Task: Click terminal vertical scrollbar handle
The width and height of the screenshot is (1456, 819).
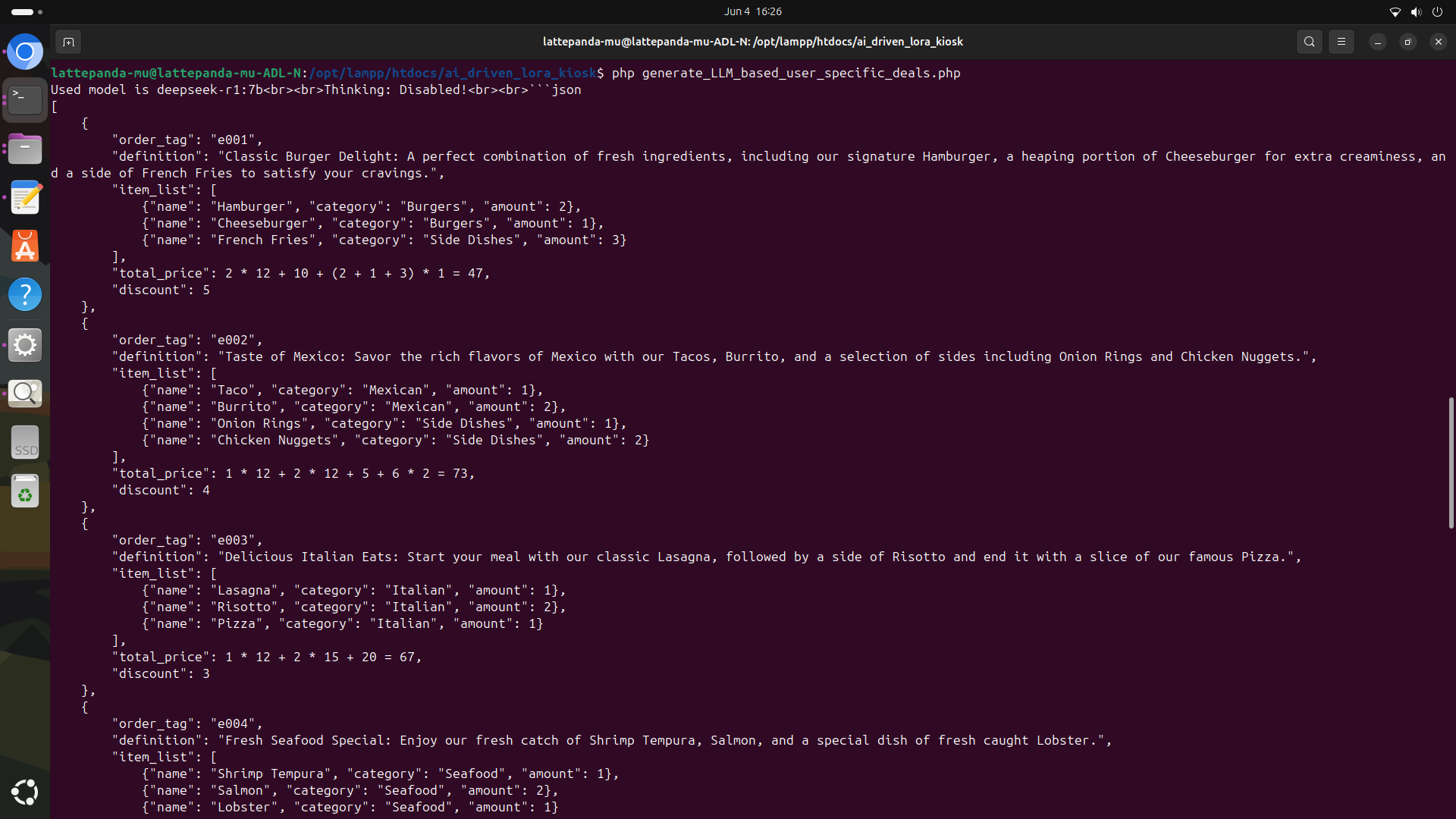Action: click(x=1451, y=463)
